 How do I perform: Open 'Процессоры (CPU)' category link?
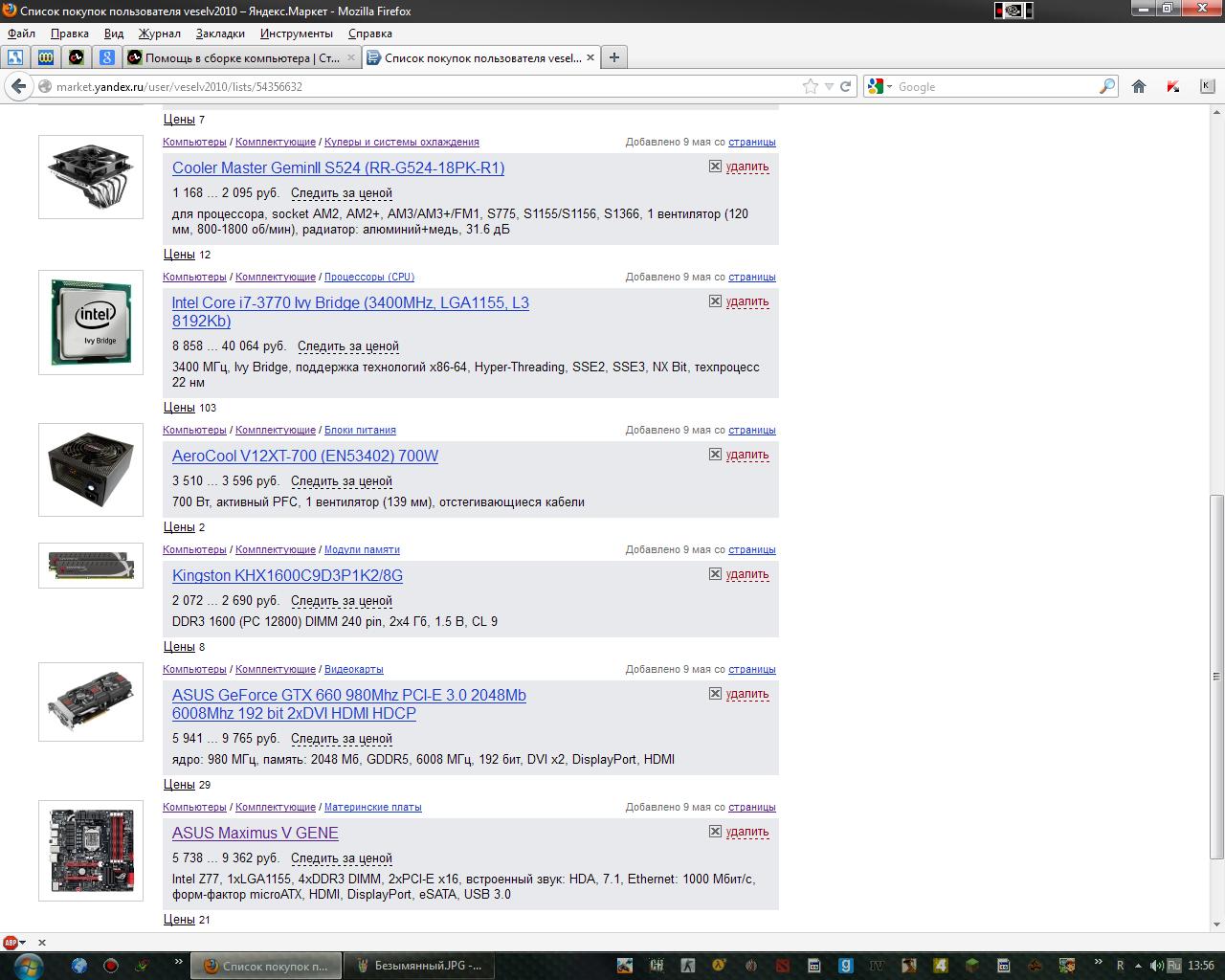369,277
